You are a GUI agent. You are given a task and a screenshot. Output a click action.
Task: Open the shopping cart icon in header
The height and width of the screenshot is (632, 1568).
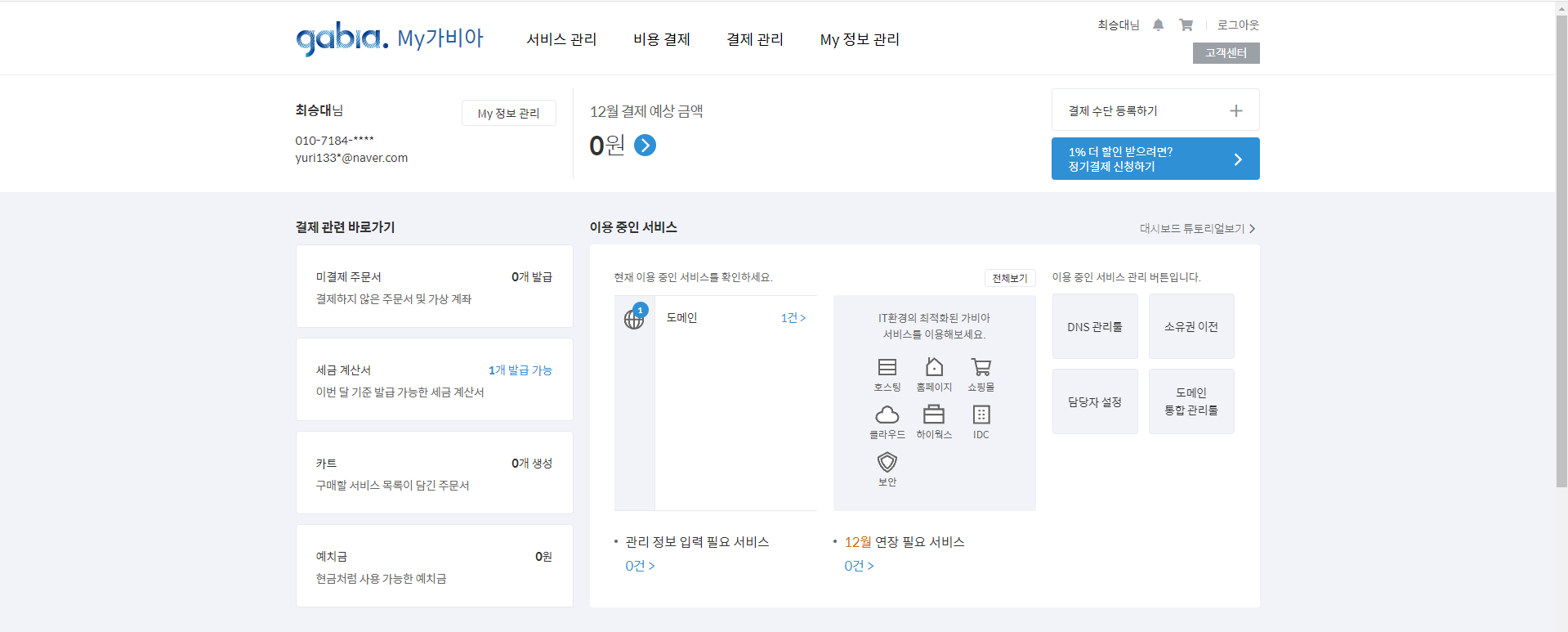1186,25
